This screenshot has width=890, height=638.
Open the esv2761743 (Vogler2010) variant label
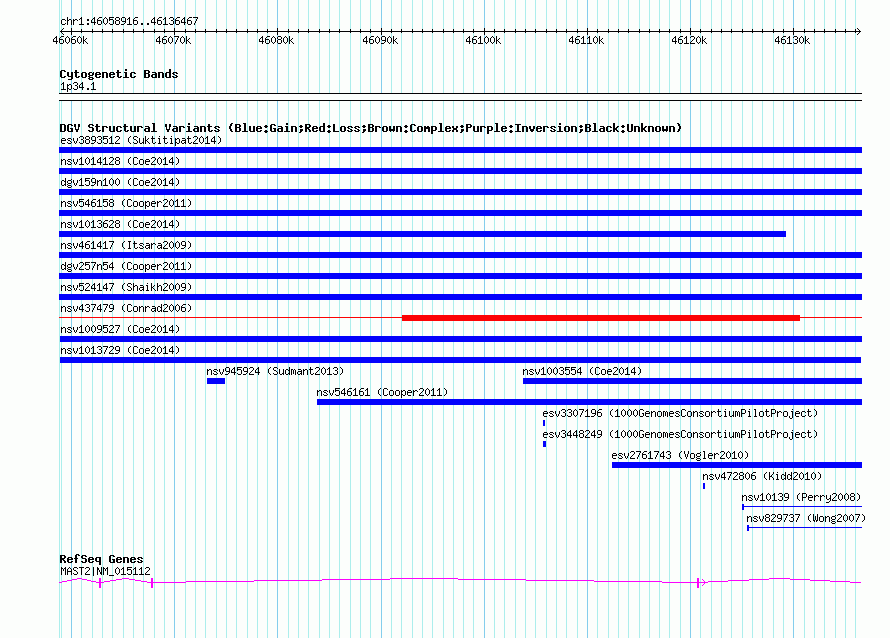click(x=680, y=455)
